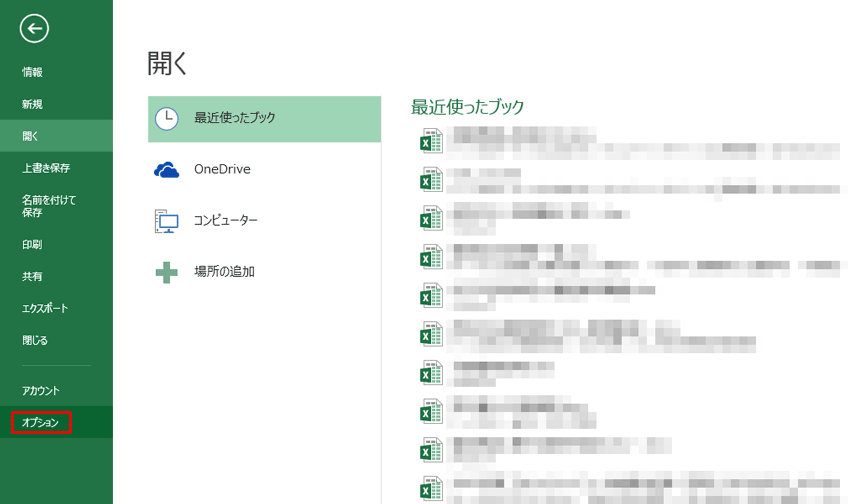Click the clock icon for recent workbooks
Viewport: 848px width, 504px height.
click(167, 118)
